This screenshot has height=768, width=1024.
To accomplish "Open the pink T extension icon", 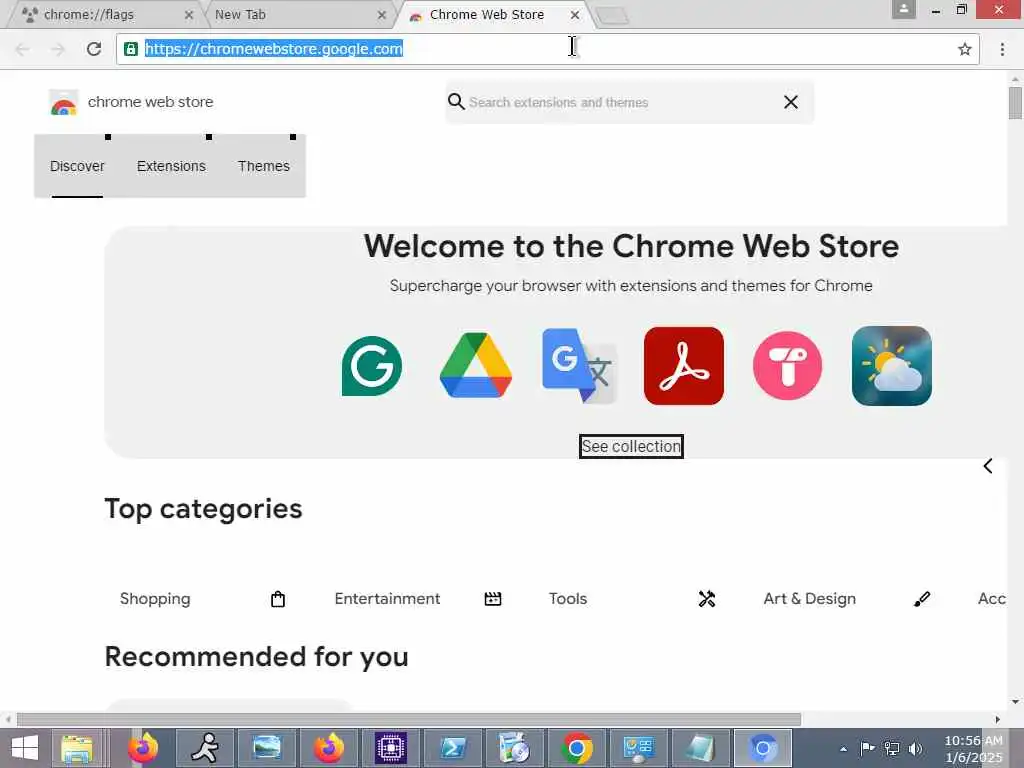I will pyautogui.click(x=788, y=366).
